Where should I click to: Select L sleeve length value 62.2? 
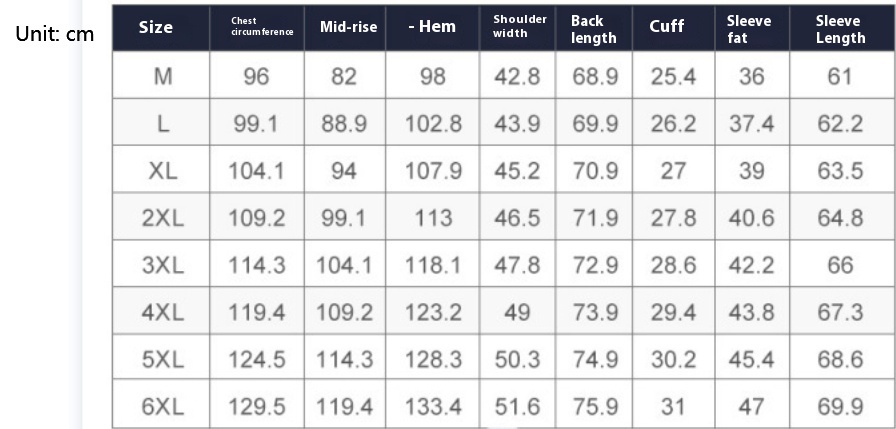(x=840, y=123)
